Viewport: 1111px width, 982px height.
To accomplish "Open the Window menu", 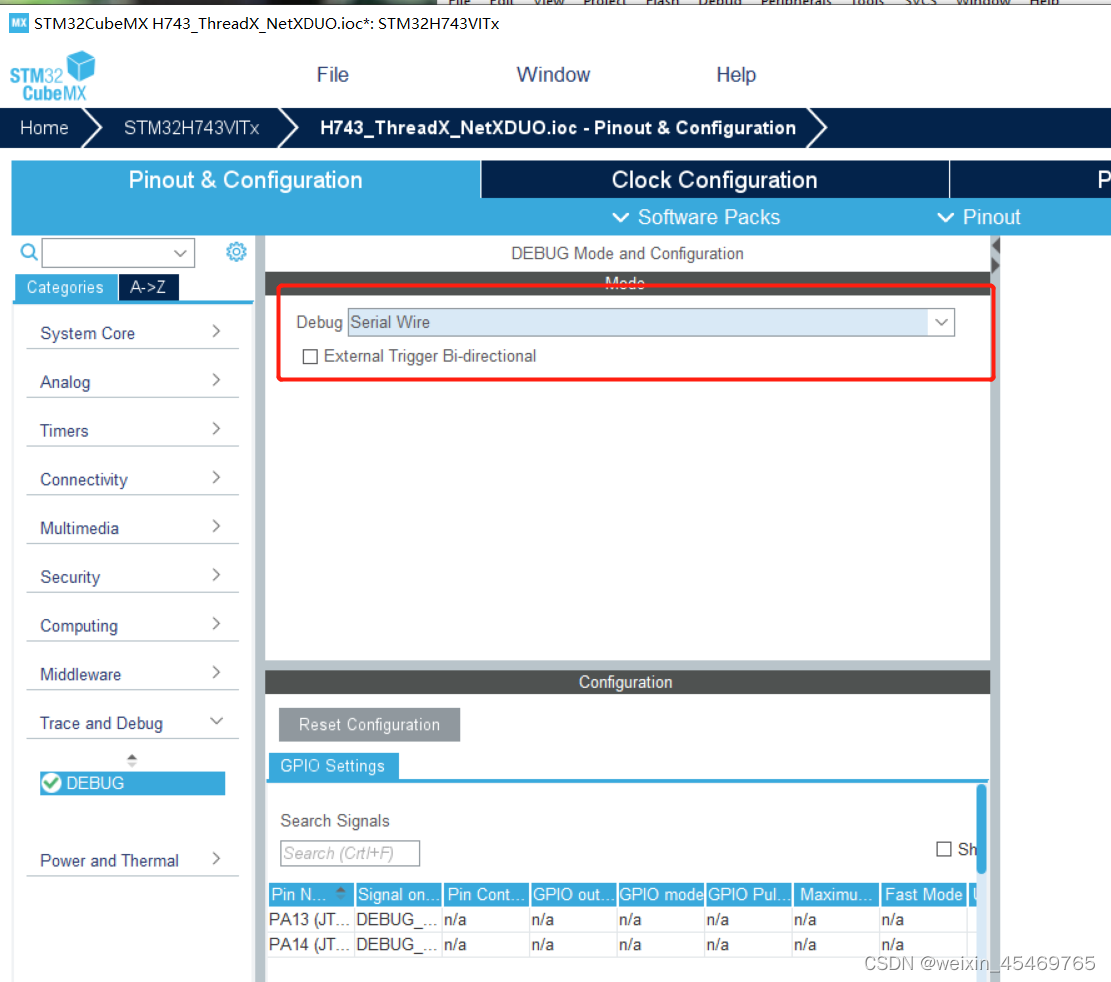I will coord(553,75).
